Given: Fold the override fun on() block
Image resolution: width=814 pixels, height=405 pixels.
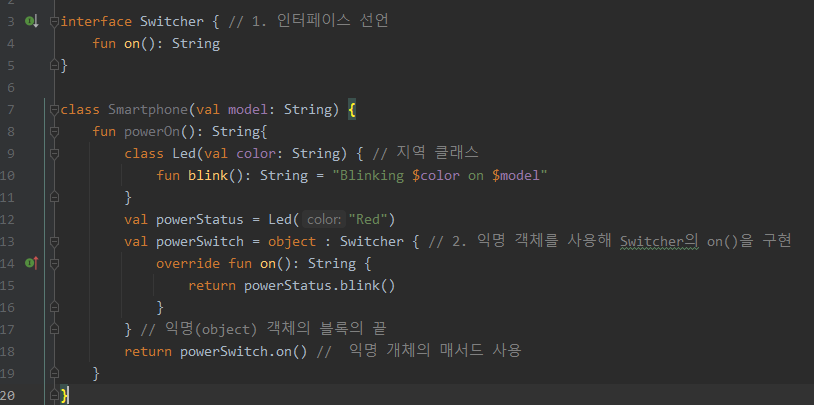Looking at the screenshot, I should [x=54, y=264].
